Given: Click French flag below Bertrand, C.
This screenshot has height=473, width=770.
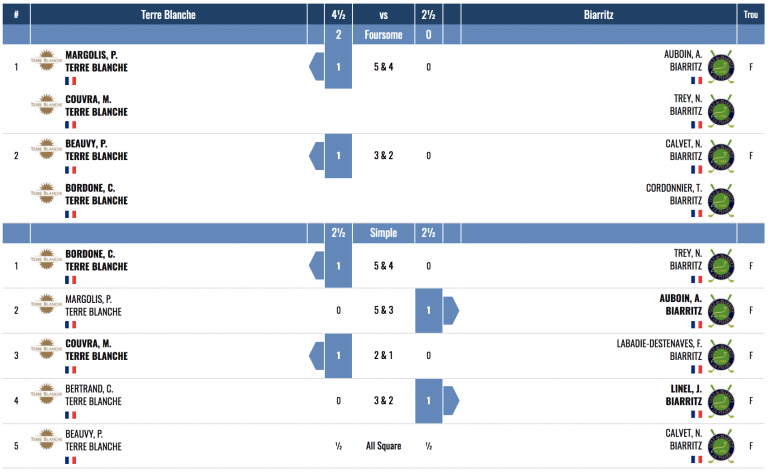Looking at the screenshot, I should [70, 414].
